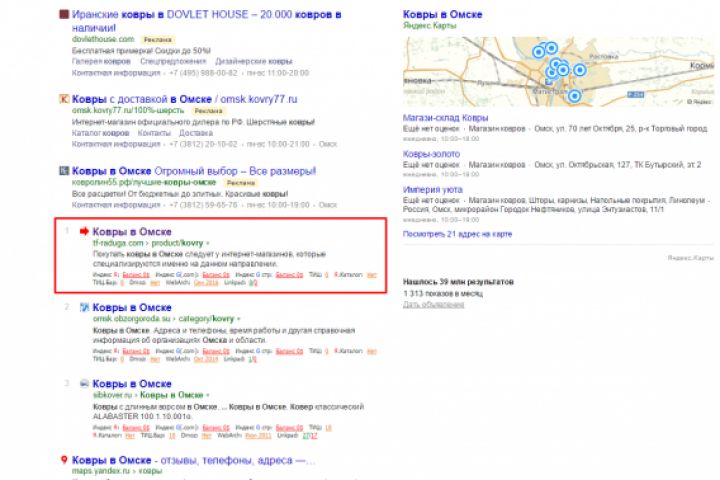Click the 'Дизайнерские ковры' sitelink

point(254,62)
